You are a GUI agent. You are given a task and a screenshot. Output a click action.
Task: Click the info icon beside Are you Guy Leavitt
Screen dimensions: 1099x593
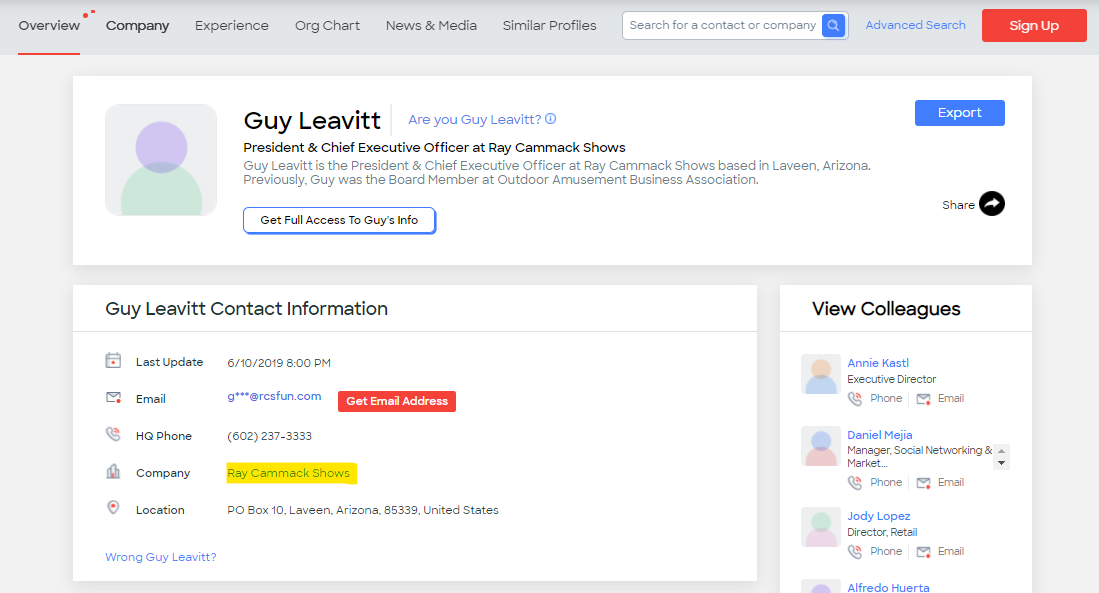pos(551,119)
